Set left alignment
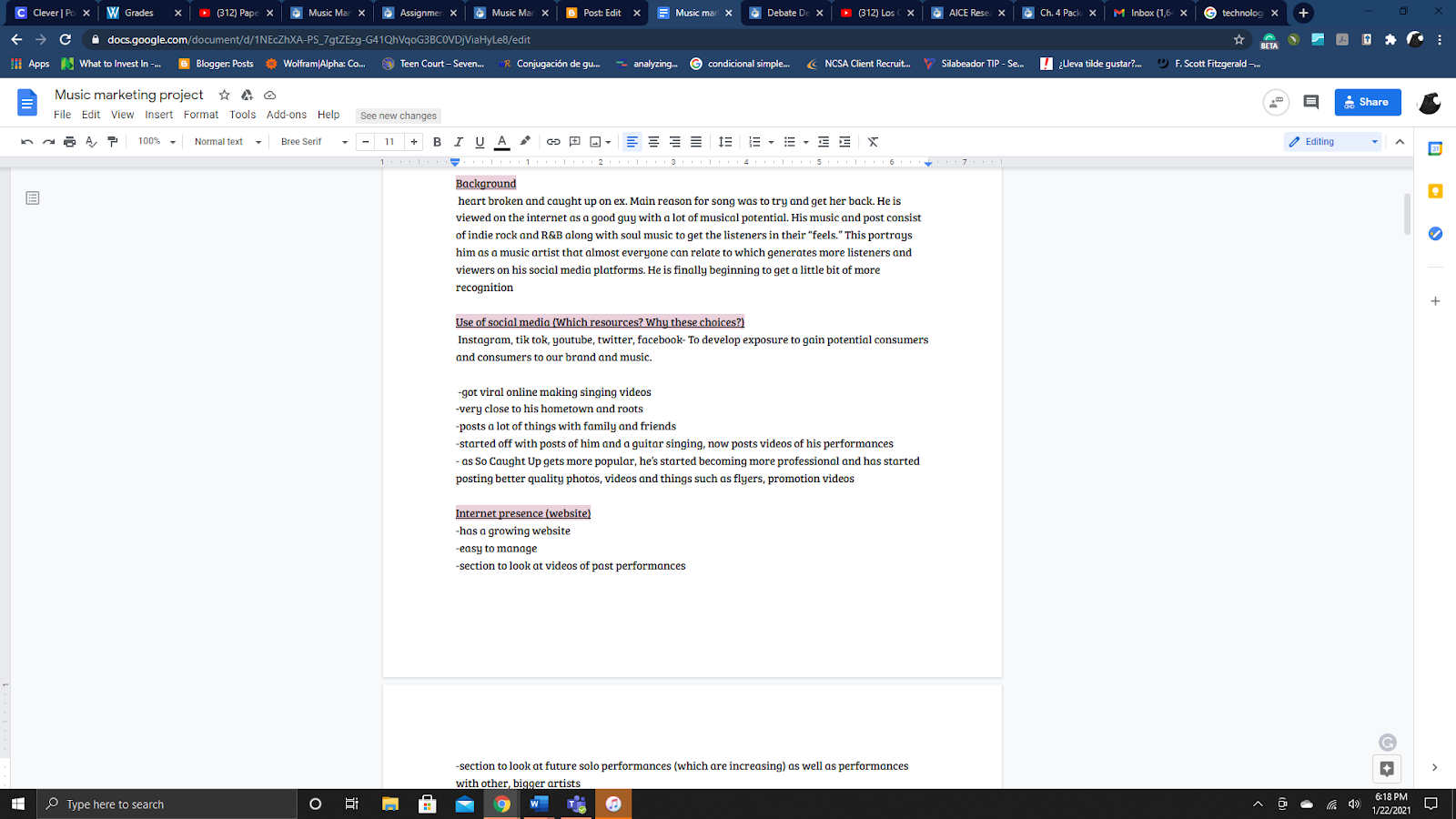Screen dimensions: 1456x819 [632, 142]
